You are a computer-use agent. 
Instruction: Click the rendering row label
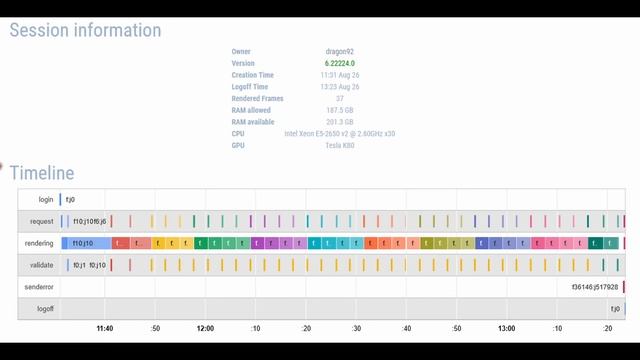(39, 243)
